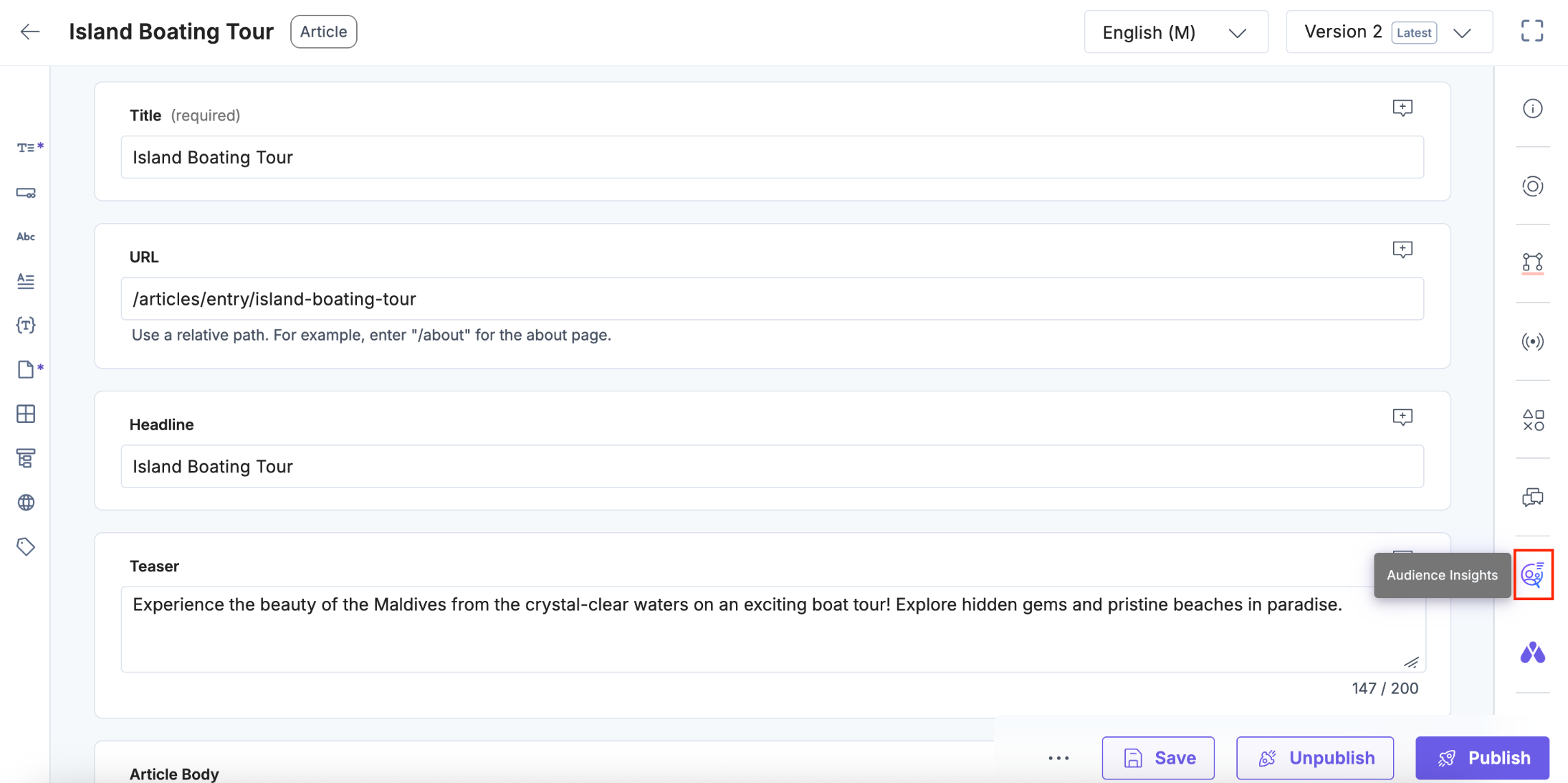The height and width of the screenshot is (783, 1568).
Task: Go back using the left arrow icon
Action: pyautogui.click(x=30, y=32)
